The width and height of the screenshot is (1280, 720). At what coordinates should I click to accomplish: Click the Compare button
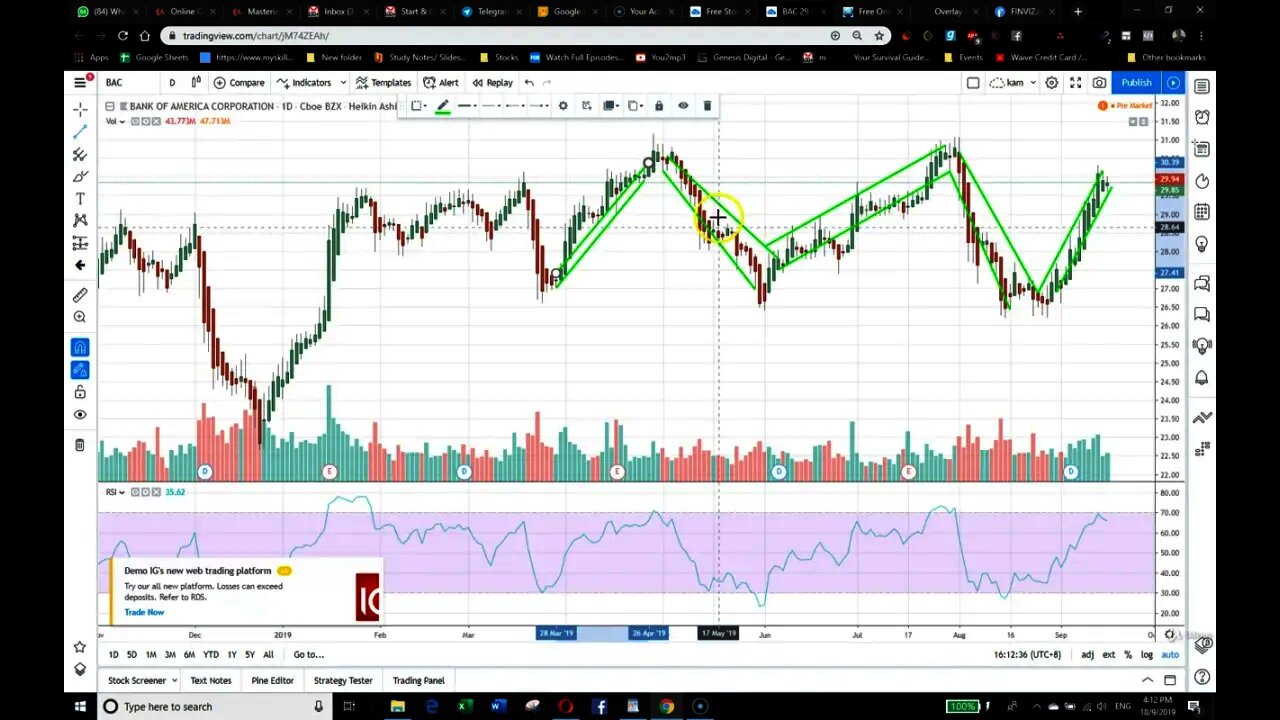coord(239,82)
